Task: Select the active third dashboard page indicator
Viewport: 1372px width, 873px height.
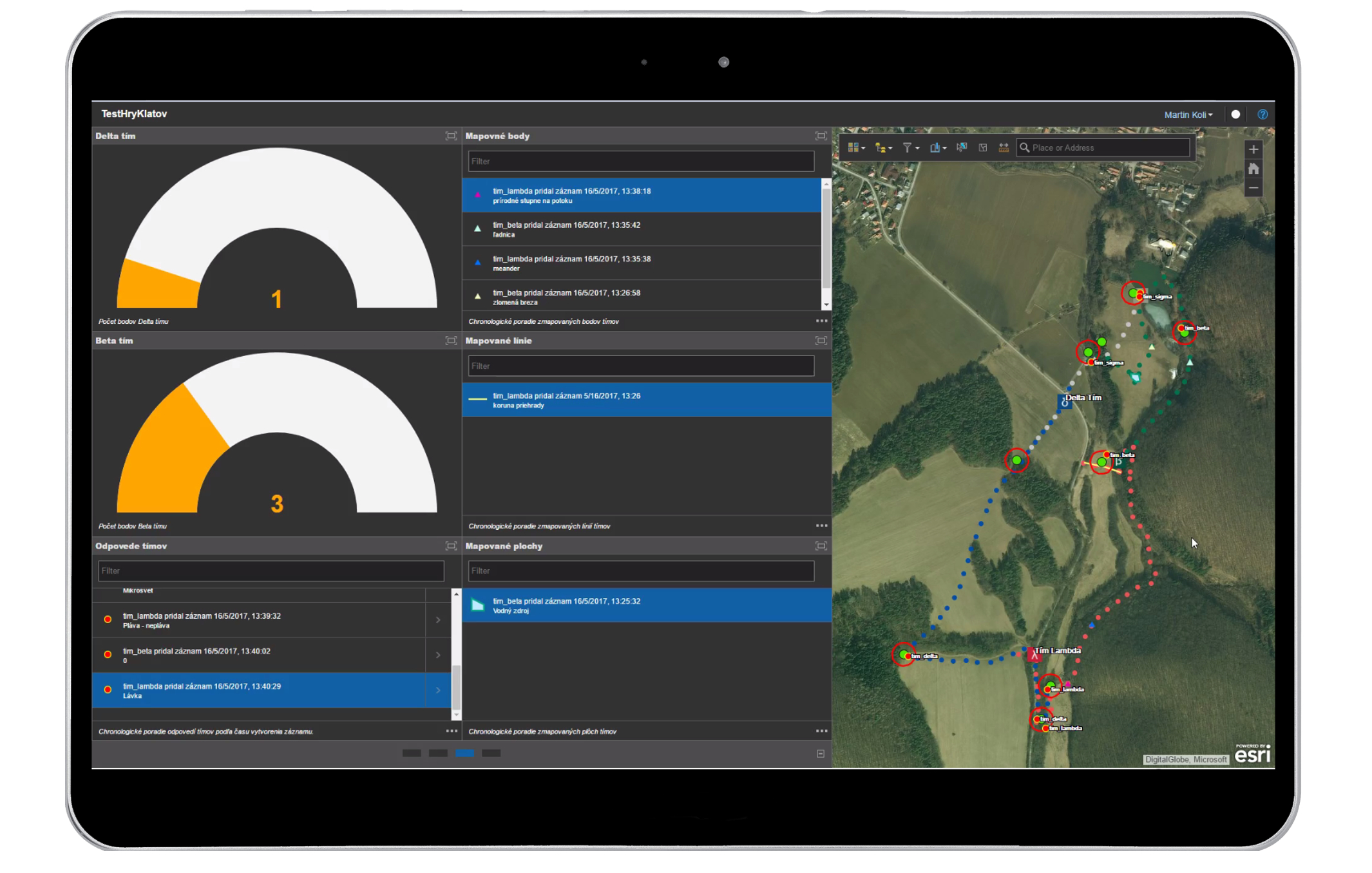Action: [x=464, y=753]
